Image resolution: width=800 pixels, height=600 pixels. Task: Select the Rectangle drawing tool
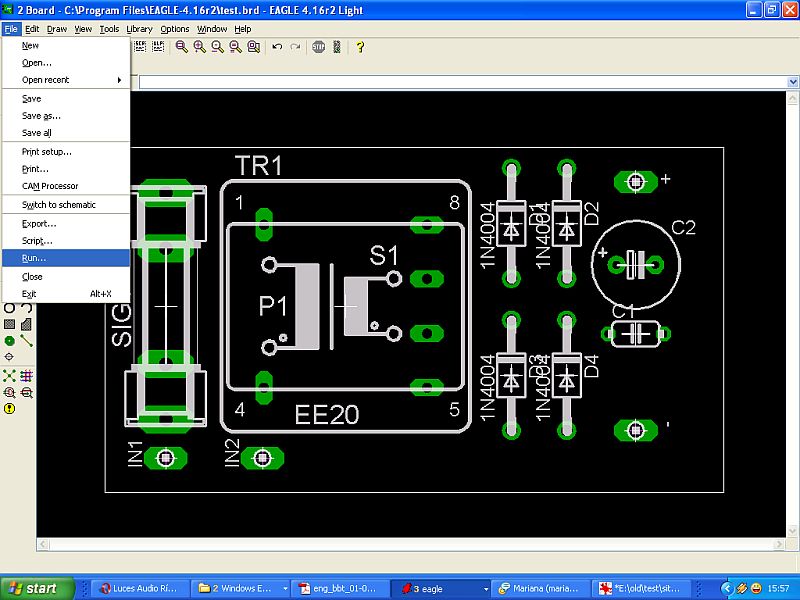[9, 324]
